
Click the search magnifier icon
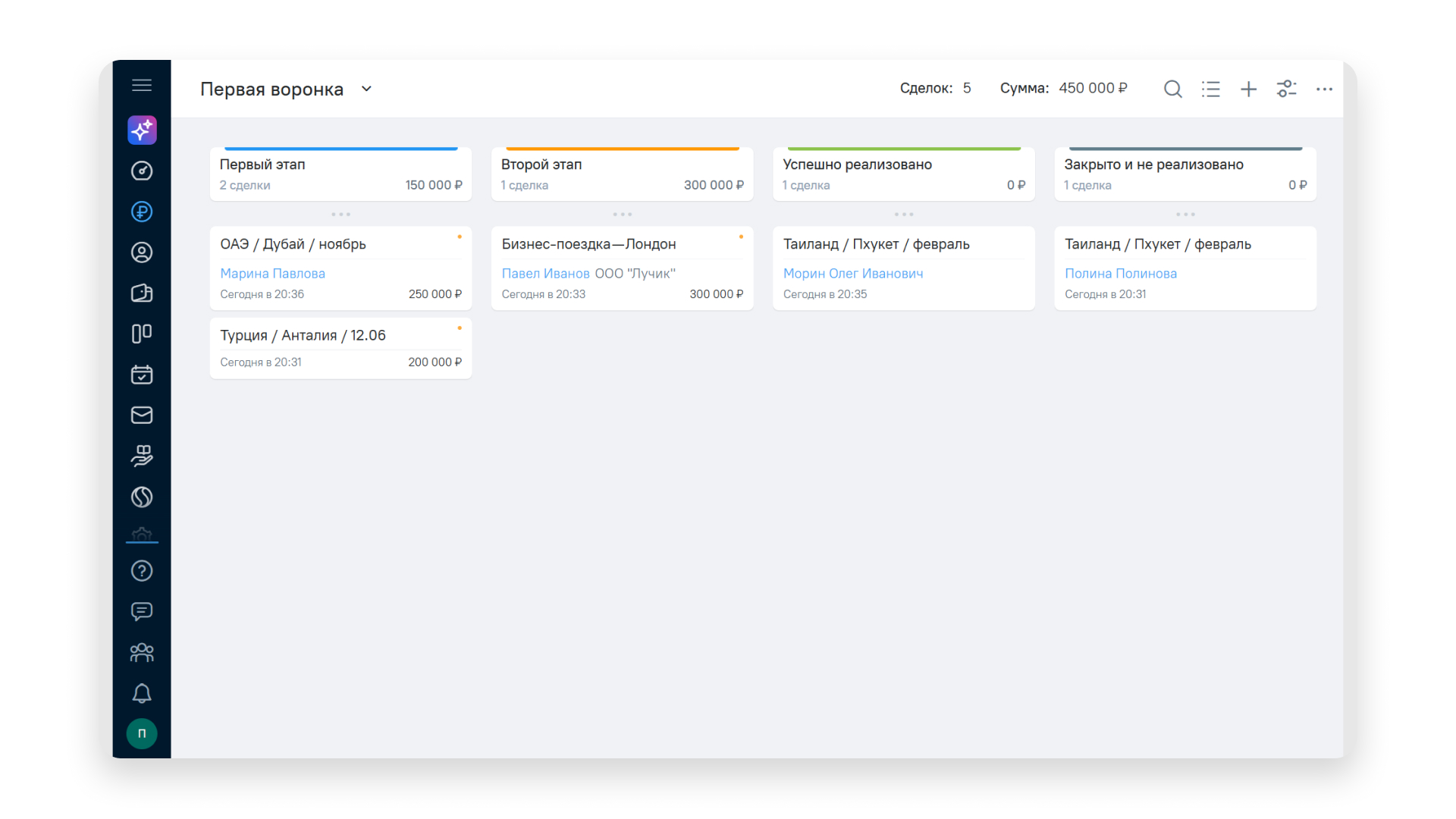1172,89
